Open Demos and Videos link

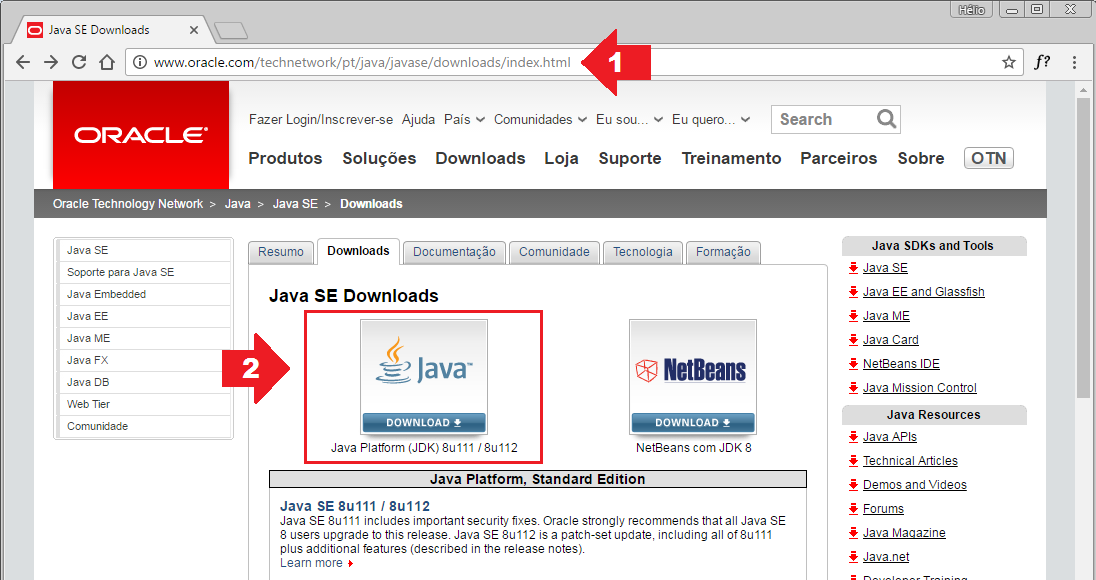tap(914, 485)
